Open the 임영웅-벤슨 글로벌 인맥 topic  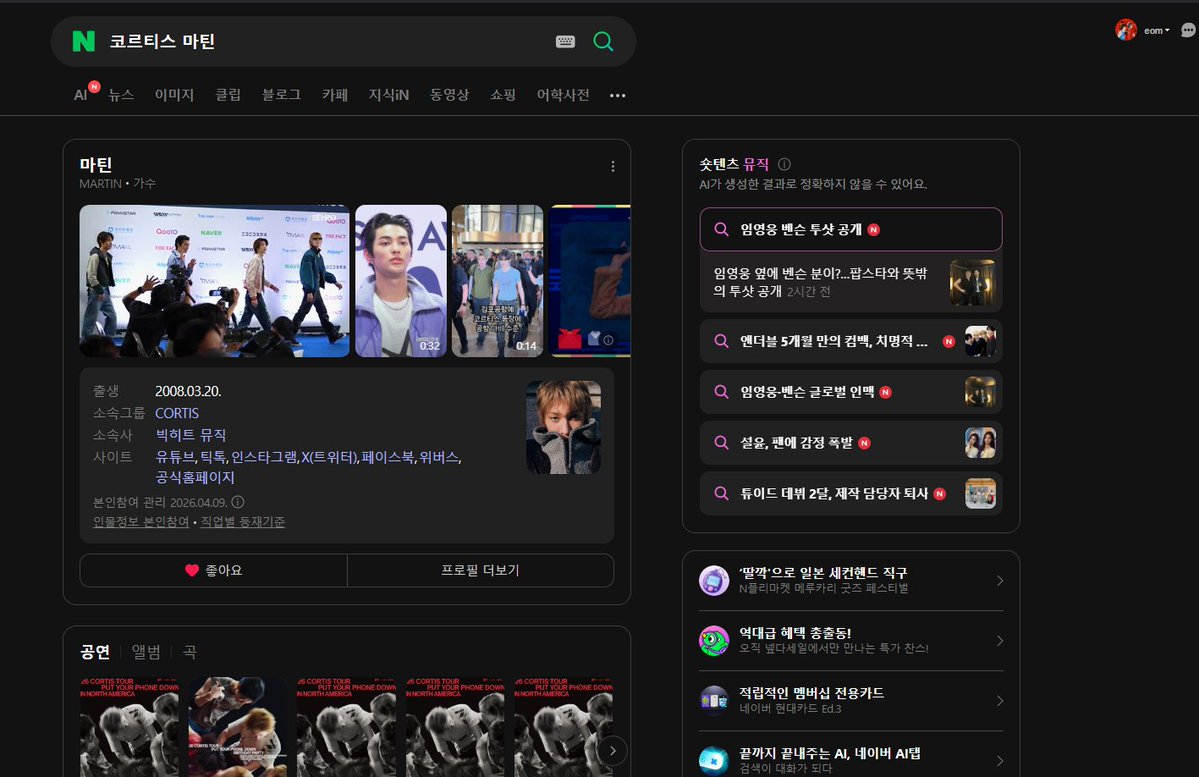tap(850, 392)
